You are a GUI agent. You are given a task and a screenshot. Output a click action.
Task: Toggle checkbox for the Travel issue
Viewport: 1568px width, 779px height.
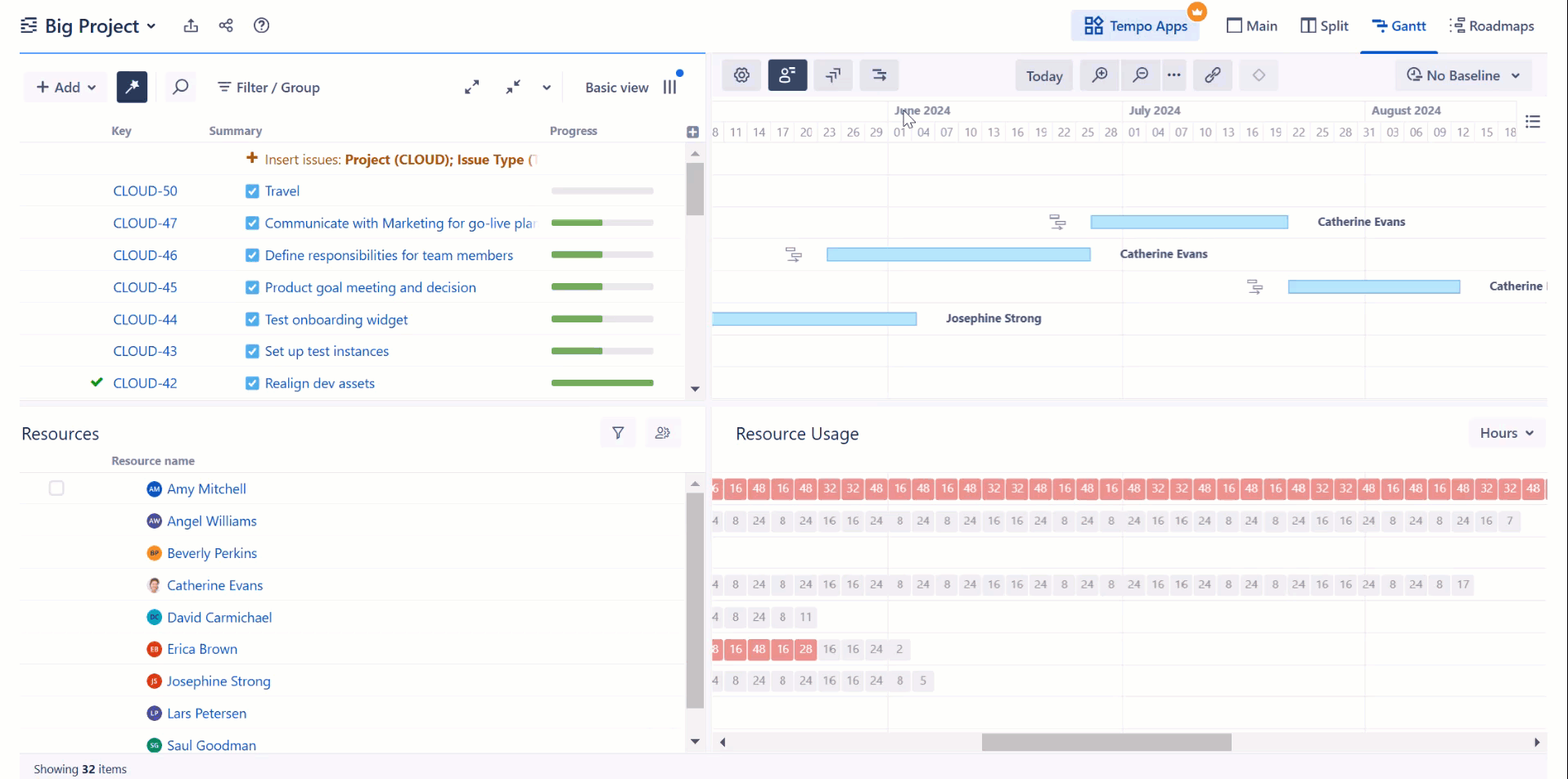252,191
